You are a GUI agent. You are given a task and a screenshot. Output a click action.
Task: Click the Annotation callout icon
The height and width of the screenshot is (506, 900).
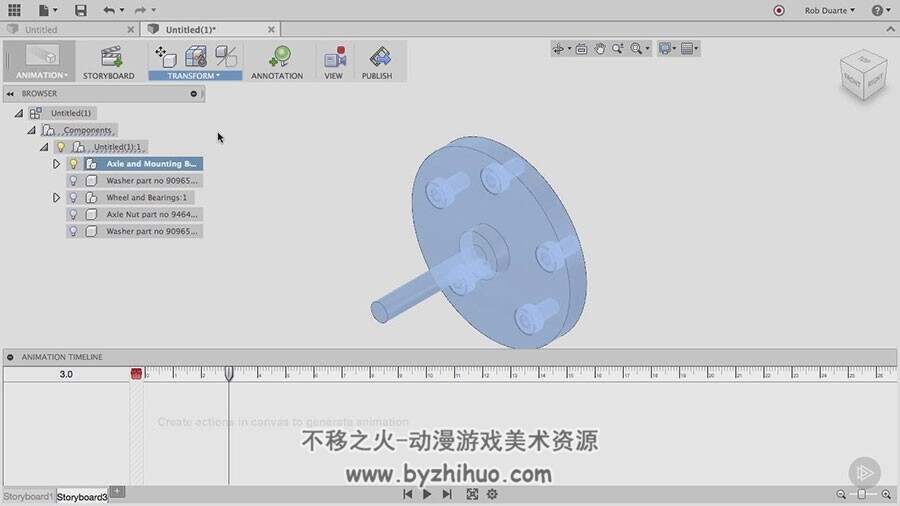click(x=279, y=57)
